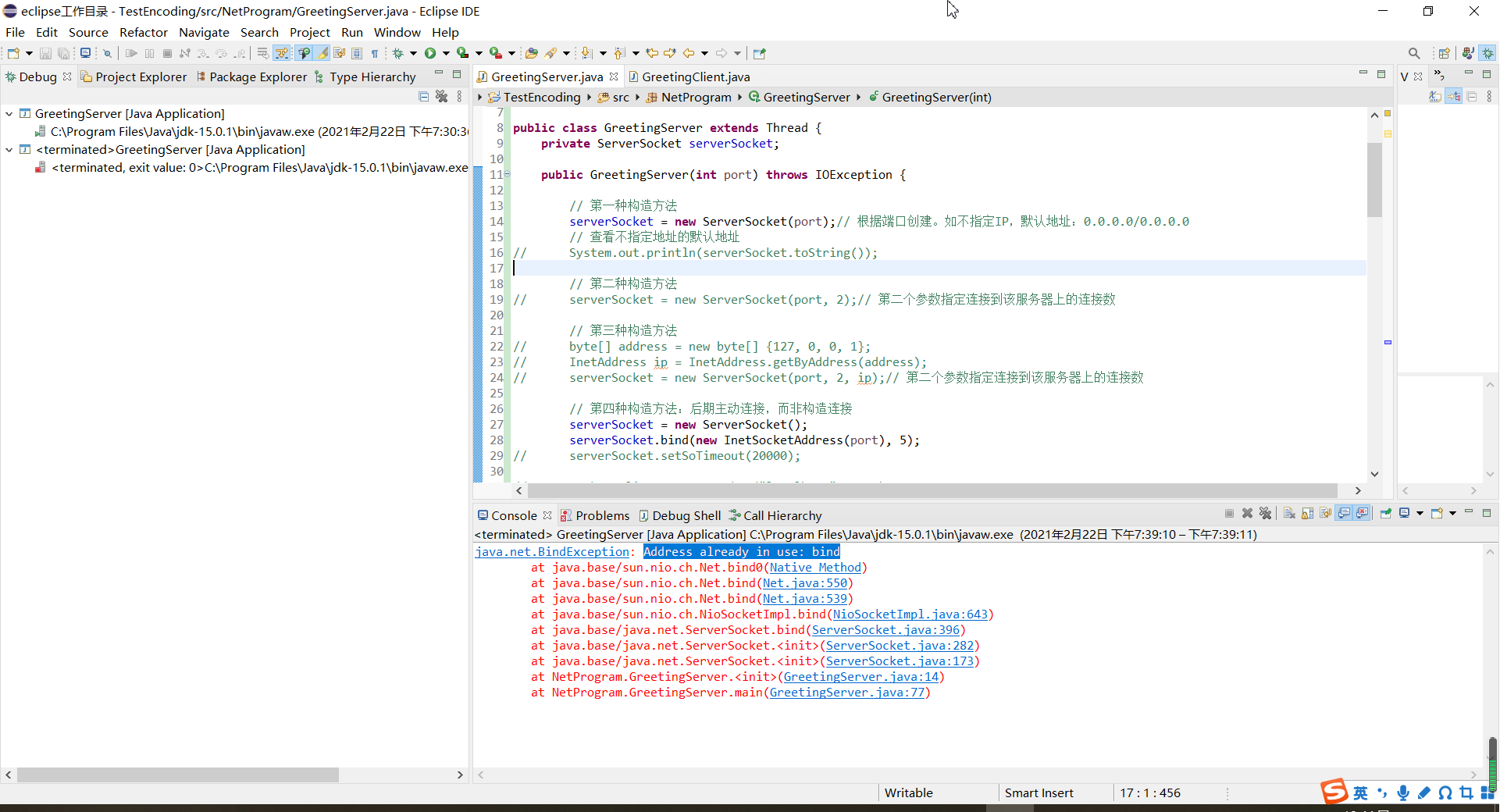Open the Refactor menu
Screen dimensions: 1500x812
(x=143, y=32)
